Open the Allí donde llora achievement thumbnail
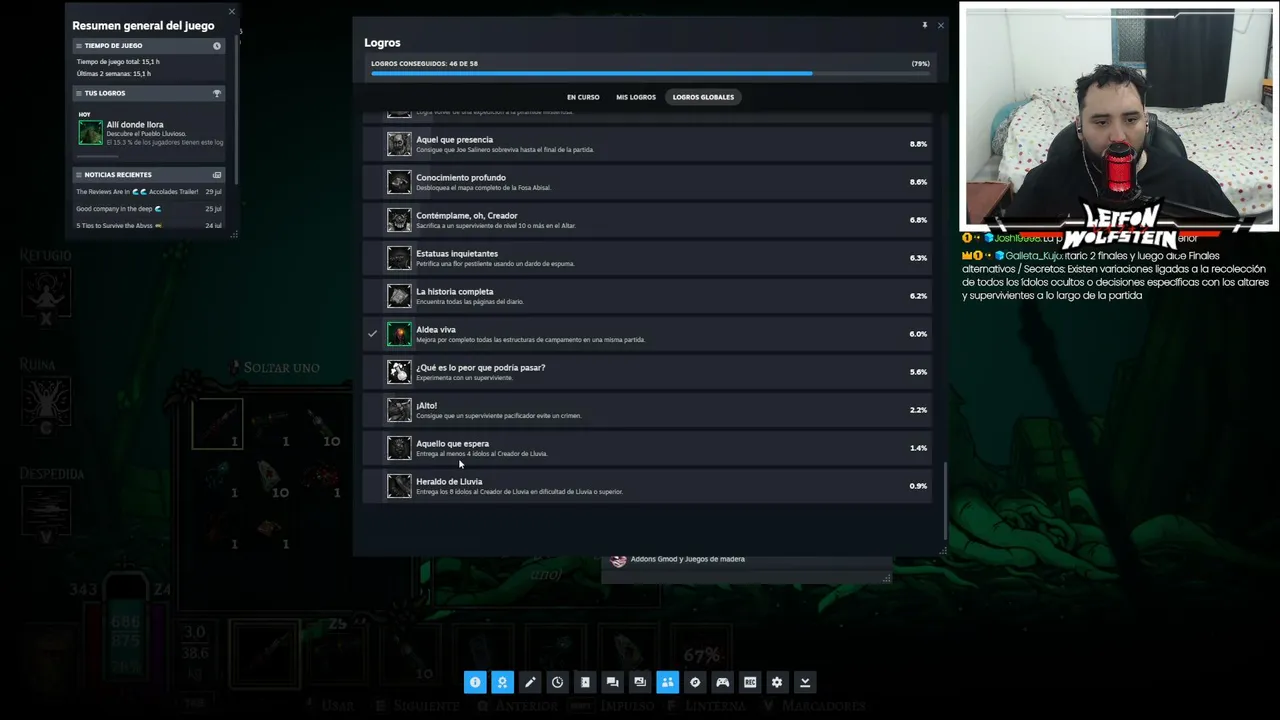The width and height of the screenshot is (1280, 720). tap(91, 132)
